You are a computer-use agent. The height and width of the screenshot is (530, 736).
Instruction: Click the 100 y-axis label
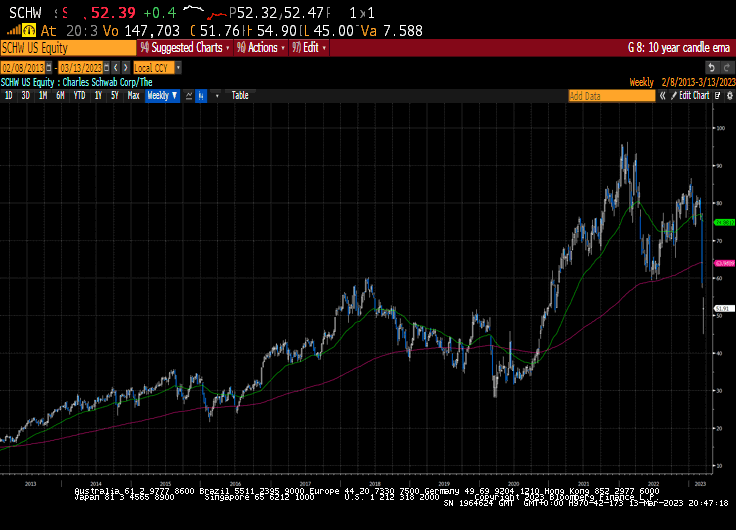click(x=720, y=128)
